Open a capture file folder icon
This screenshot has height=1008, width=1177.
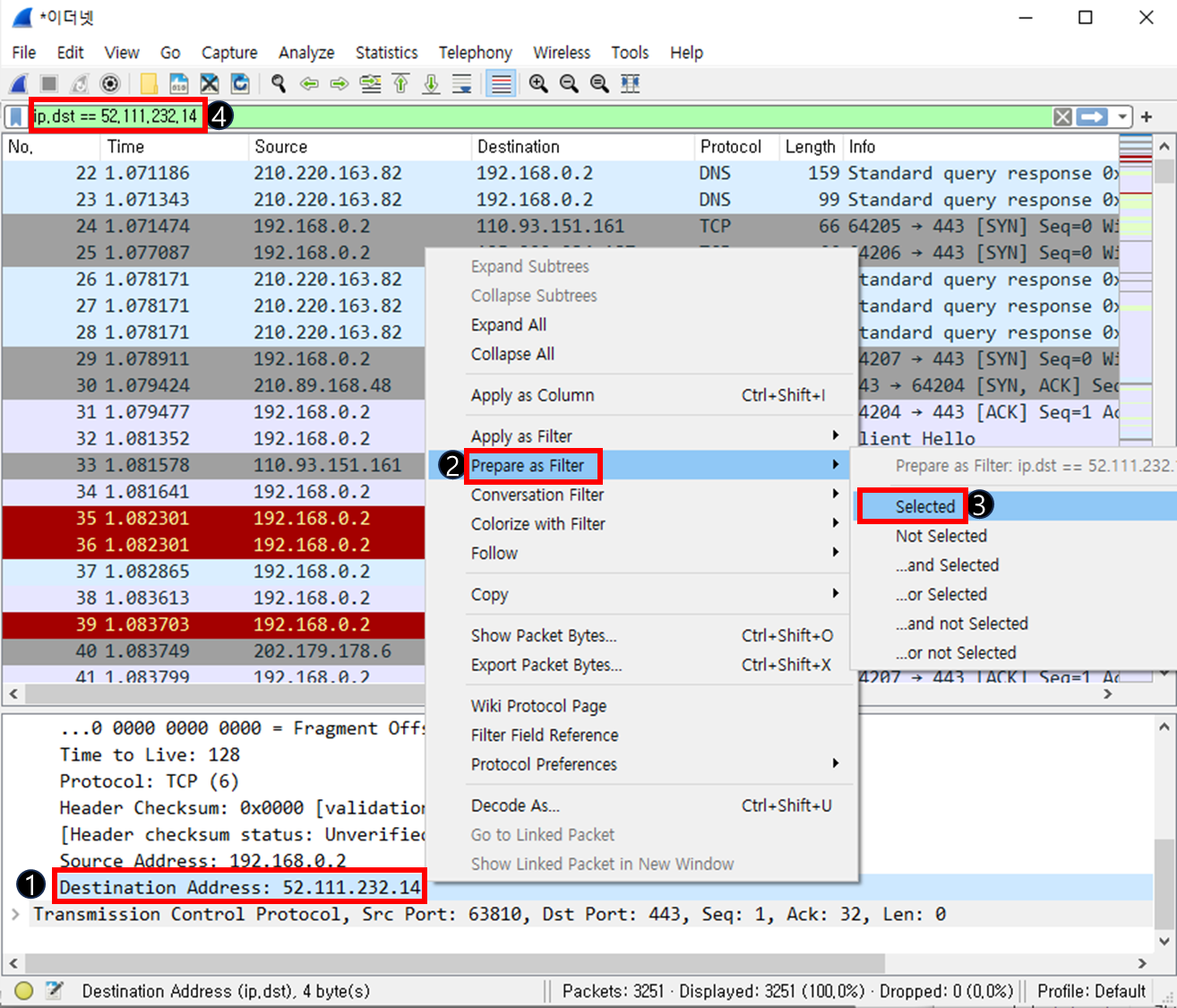pos(149,84)
